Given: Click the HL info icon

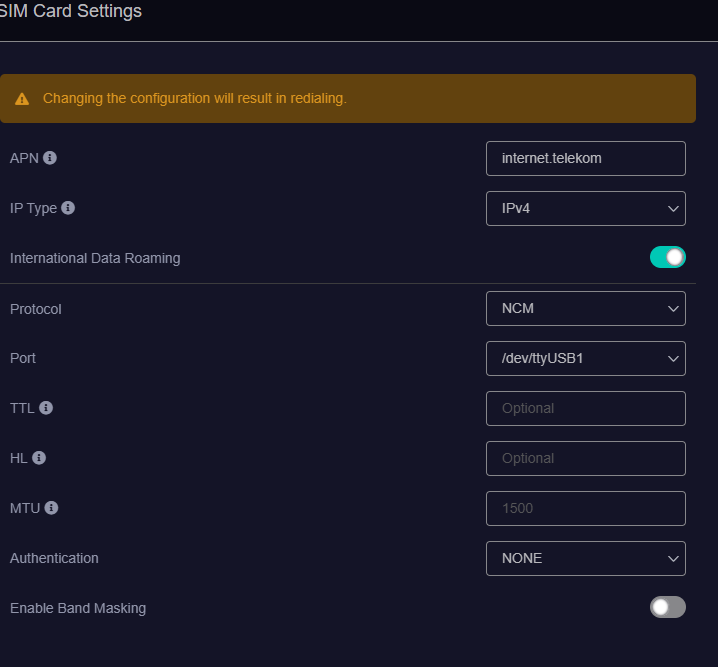Looking at the screenshot, I should point(39,458).
